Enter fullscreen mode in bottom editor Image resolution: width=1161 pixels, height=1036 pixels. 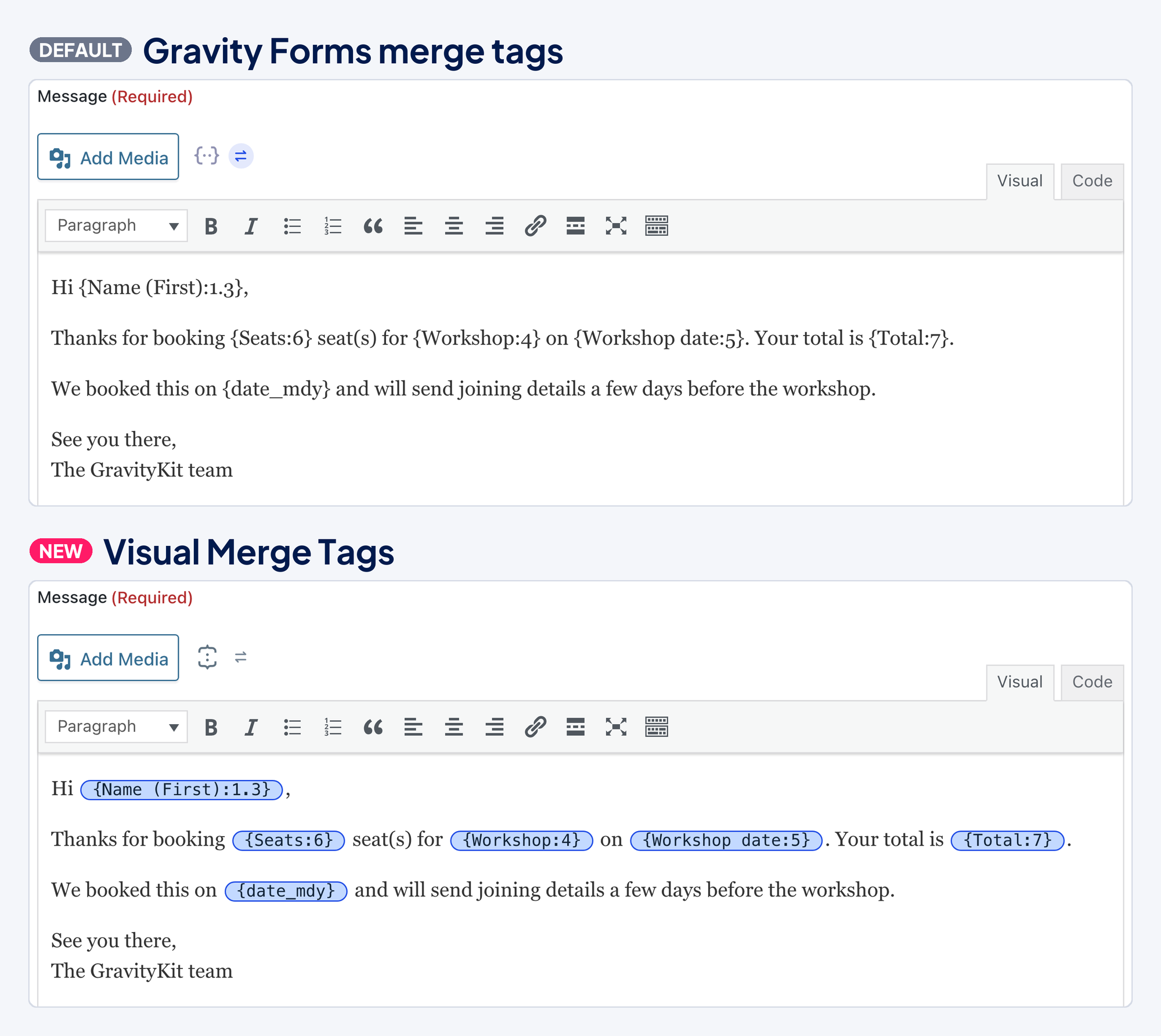tap(616, 727)
